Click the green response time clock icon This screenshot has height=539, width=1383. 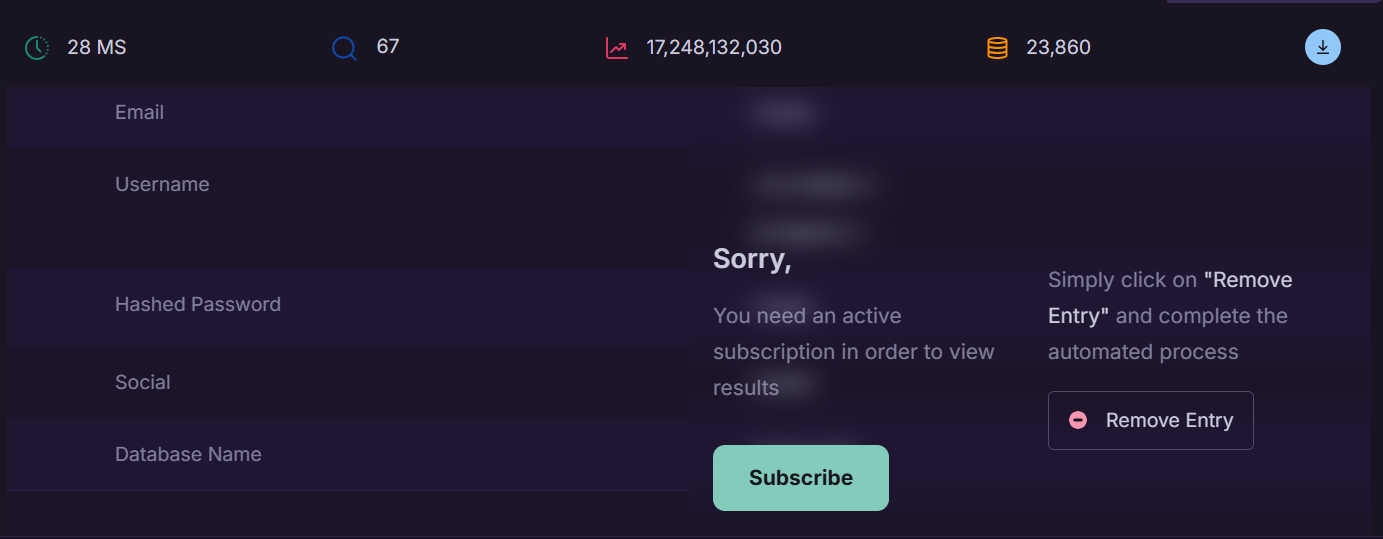pyautogui.click(x=37, y=48)
